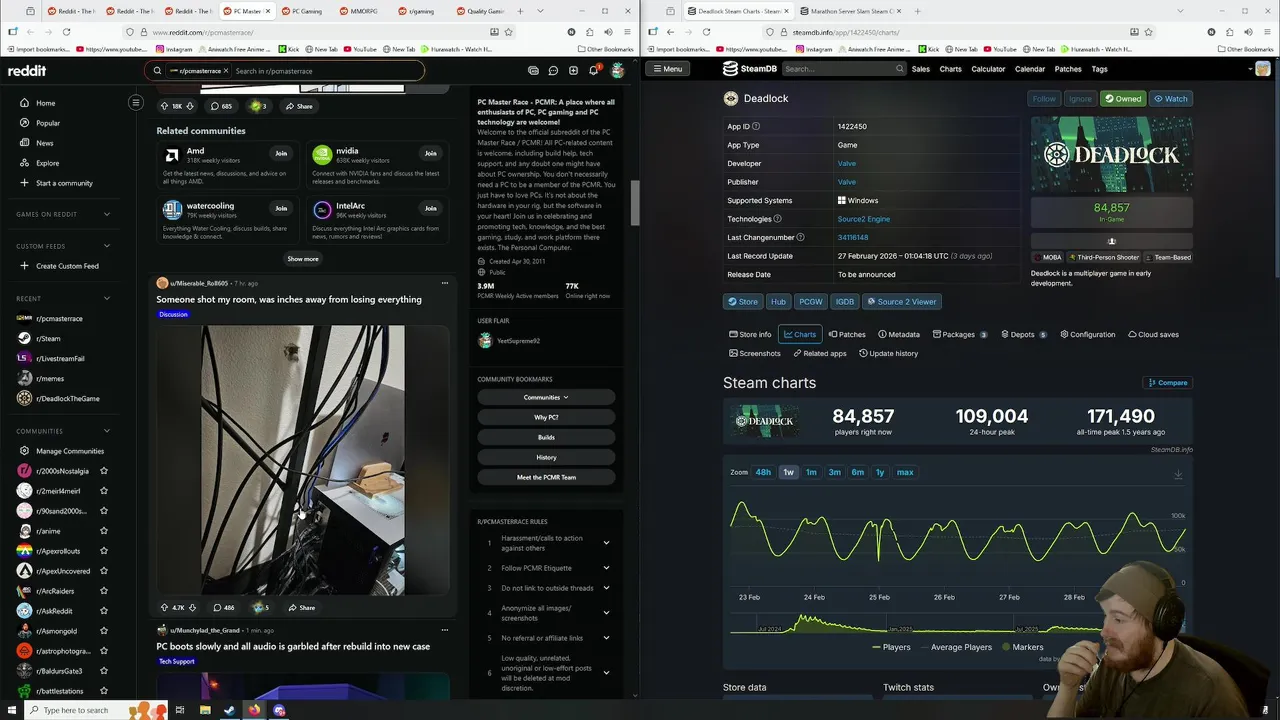Set chart zoom to 1m
Viewport: 1280px width, 720px height.
pos(811,472)
